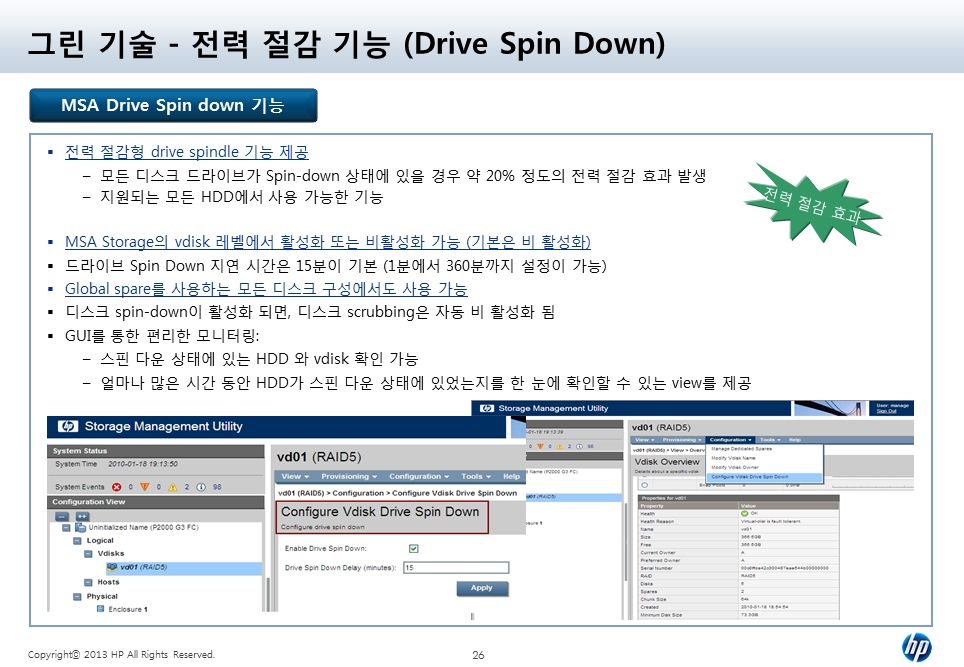
Task: Click the Drive Spin Down Delay minutes field
Action: (x=456, y=567)
